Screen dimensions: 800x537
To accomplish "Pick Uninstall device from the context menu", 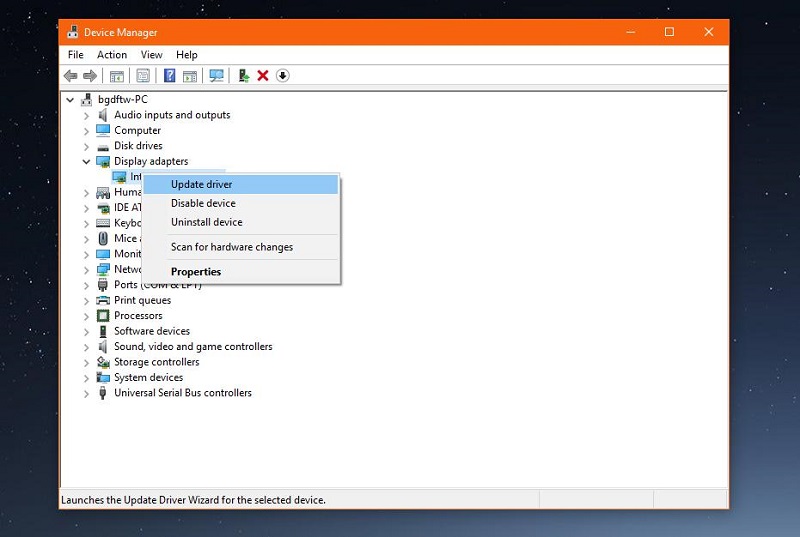I will click(206, 222).
